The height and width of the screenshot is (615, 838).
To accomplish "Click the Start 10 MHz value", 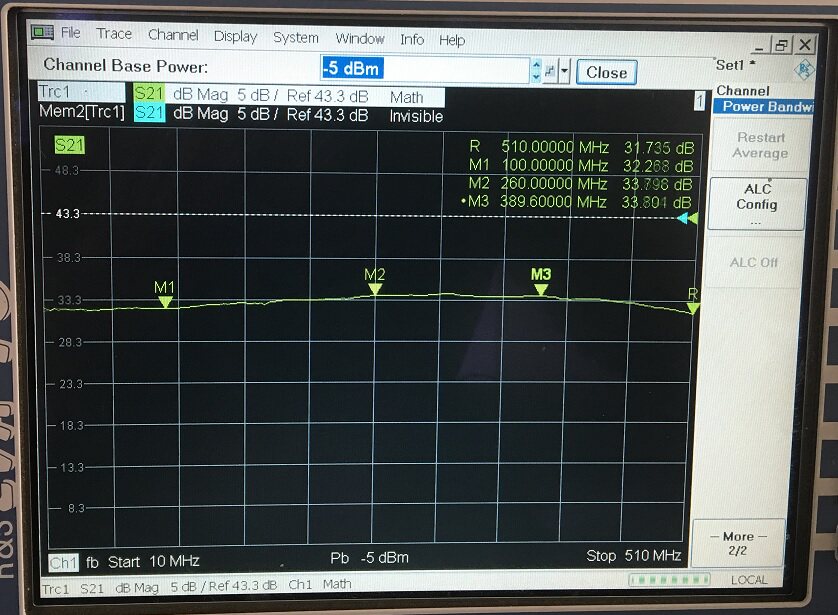I will (153, 562).
